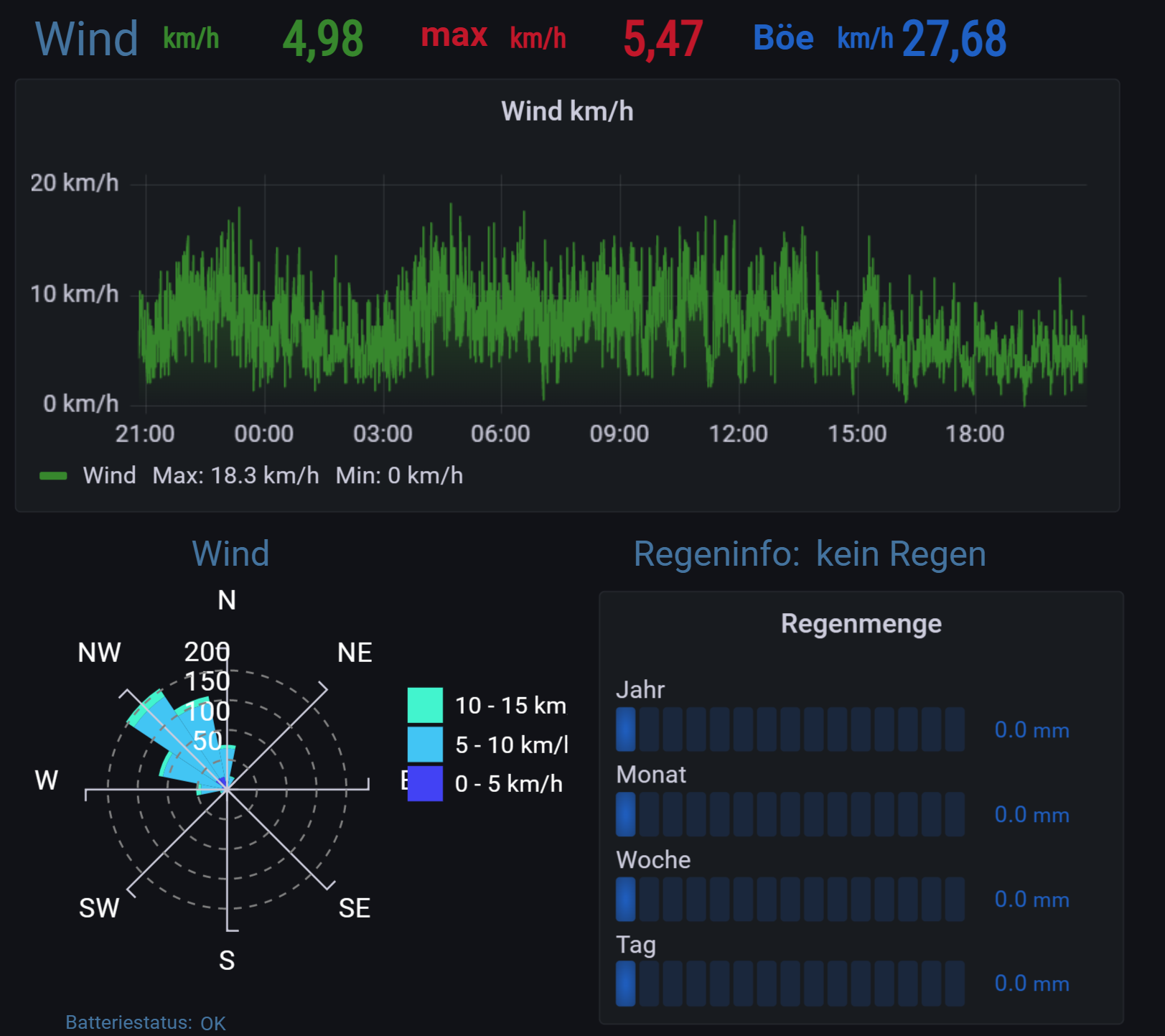Click the 0 km/h y-axis label
Screen dimensions: 1165x1036
coord(80,403)
